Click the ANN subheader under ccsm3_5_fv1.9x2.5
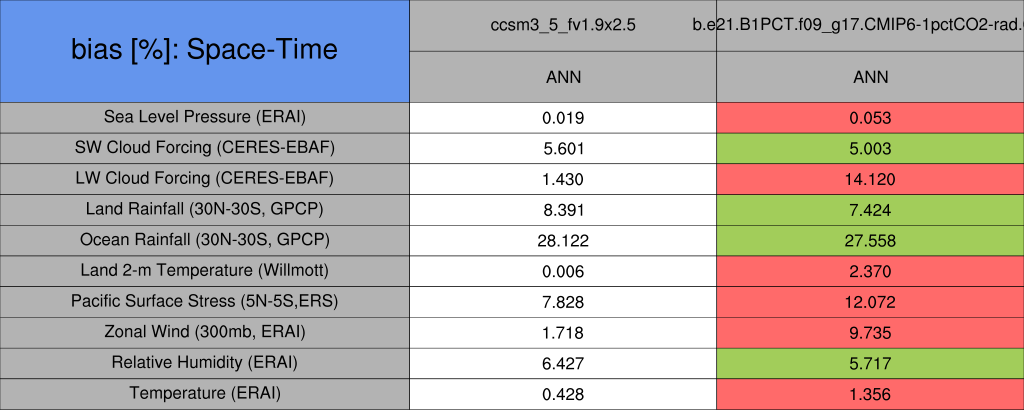Image resolution: width=1024 pixels, height=410 pixels. [x=563, y=77]
